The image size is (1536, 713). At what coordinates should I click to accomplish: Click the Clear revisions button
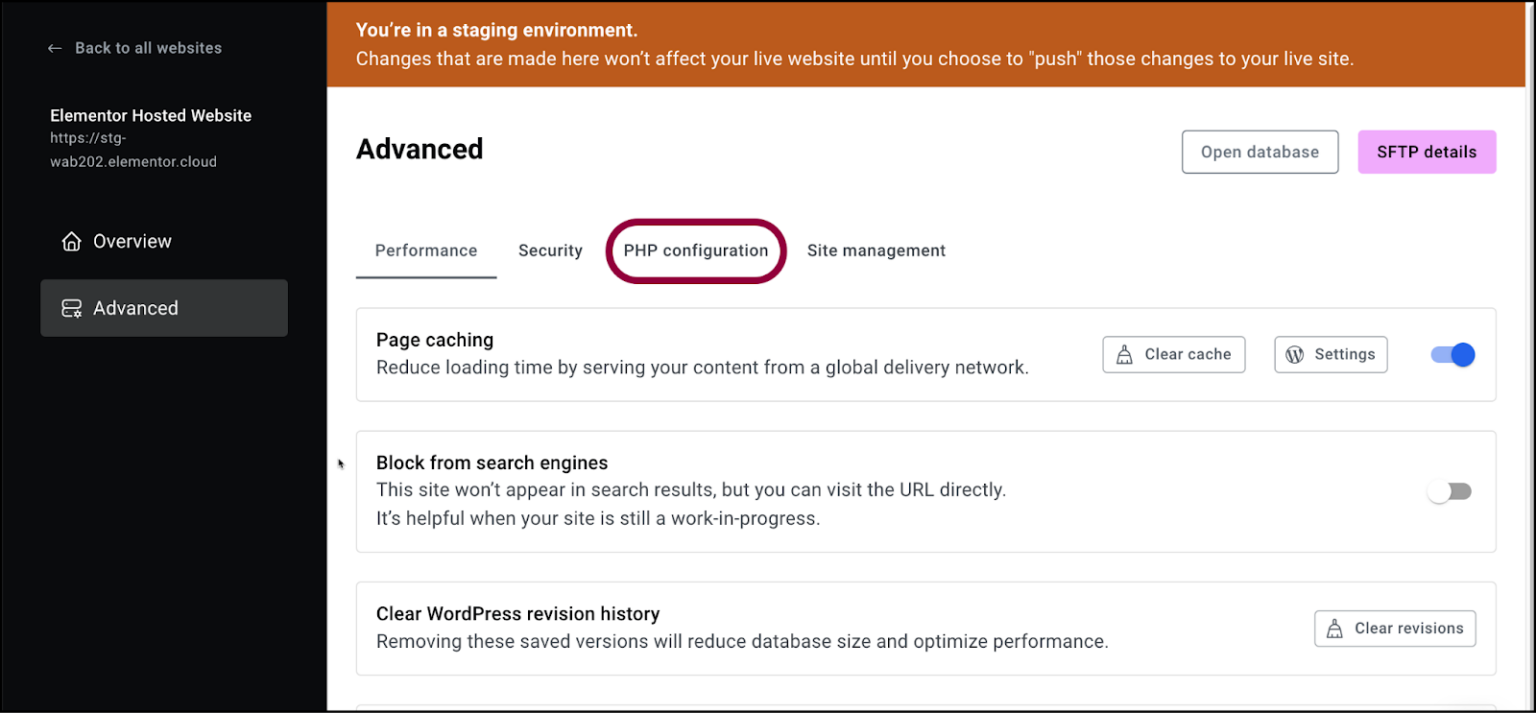tap(1395, 629)
